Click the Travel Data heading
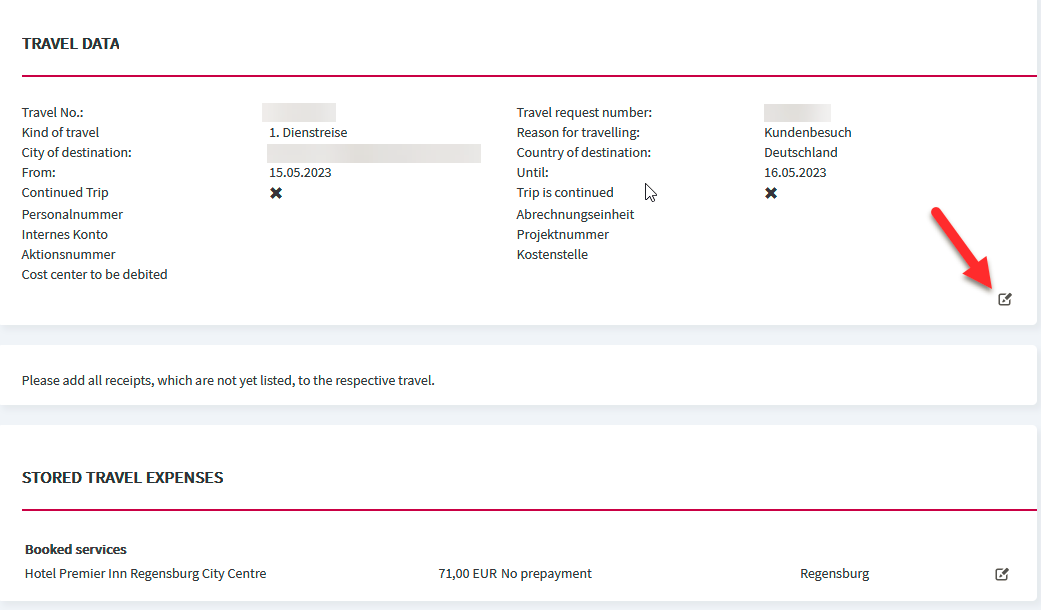Viewport: 1041px width, 610px height. coord(70,44)
